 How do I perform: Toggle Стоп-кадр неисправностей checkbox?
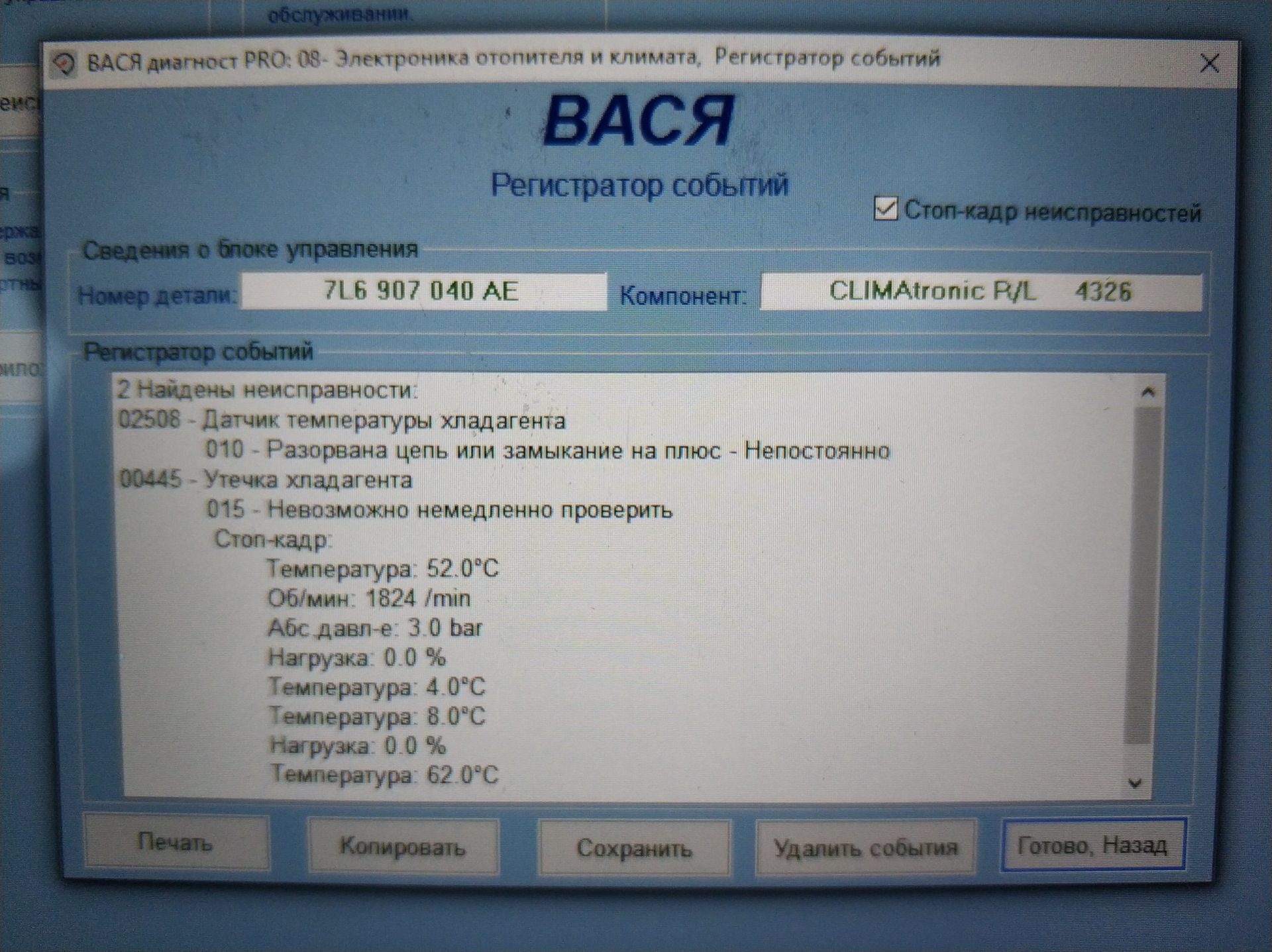(x=886, y=209)
